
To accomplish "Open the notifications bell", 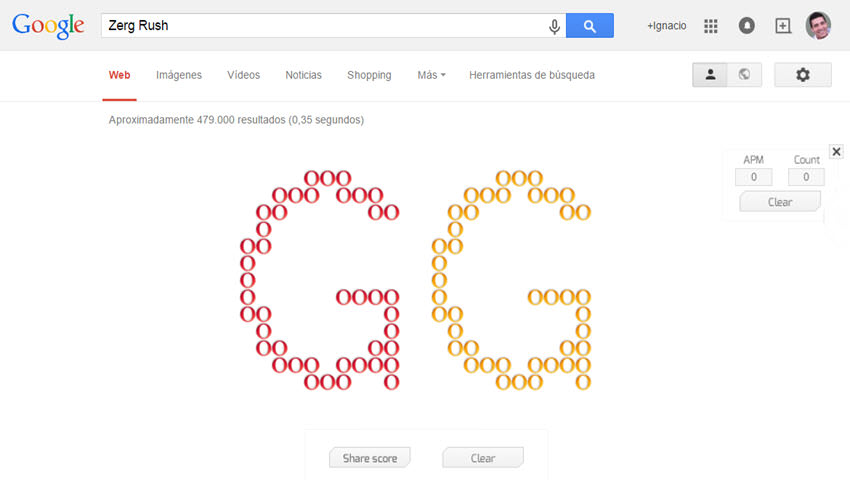I will [x=746, y=25].
